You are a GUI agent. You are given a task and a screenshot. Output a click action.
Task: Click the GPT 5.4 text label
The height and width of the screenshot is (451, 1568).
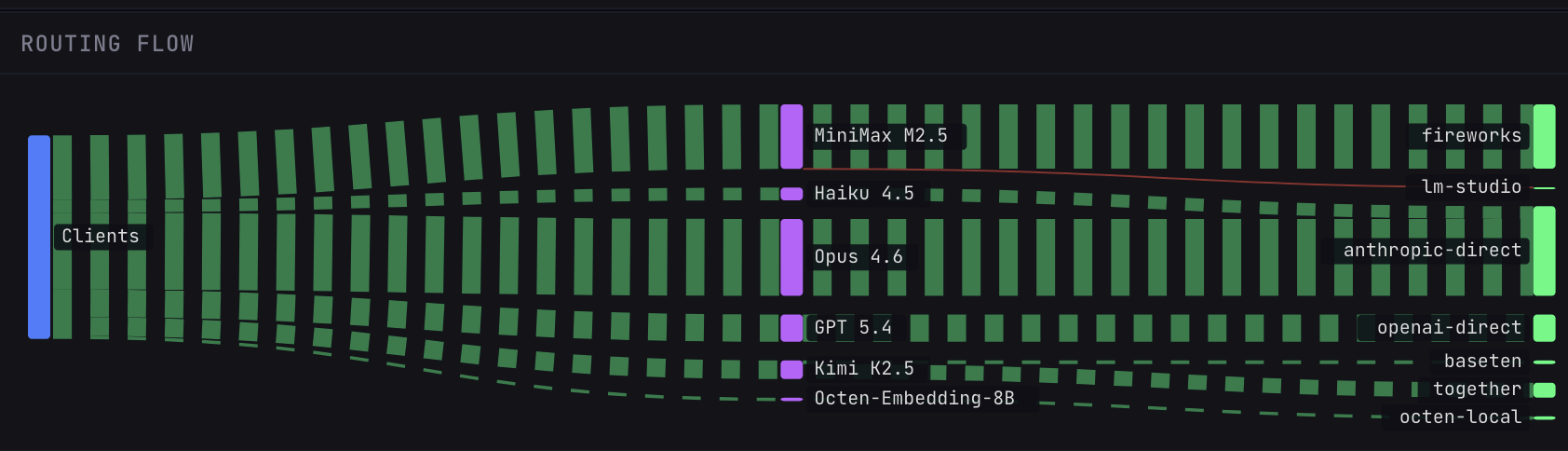click(853, 328)
